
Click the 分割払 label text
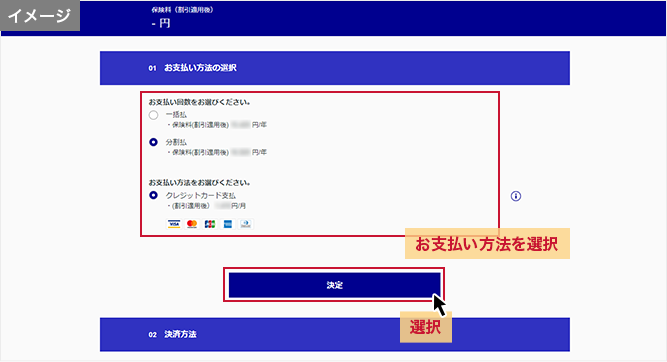pos(176,142)
